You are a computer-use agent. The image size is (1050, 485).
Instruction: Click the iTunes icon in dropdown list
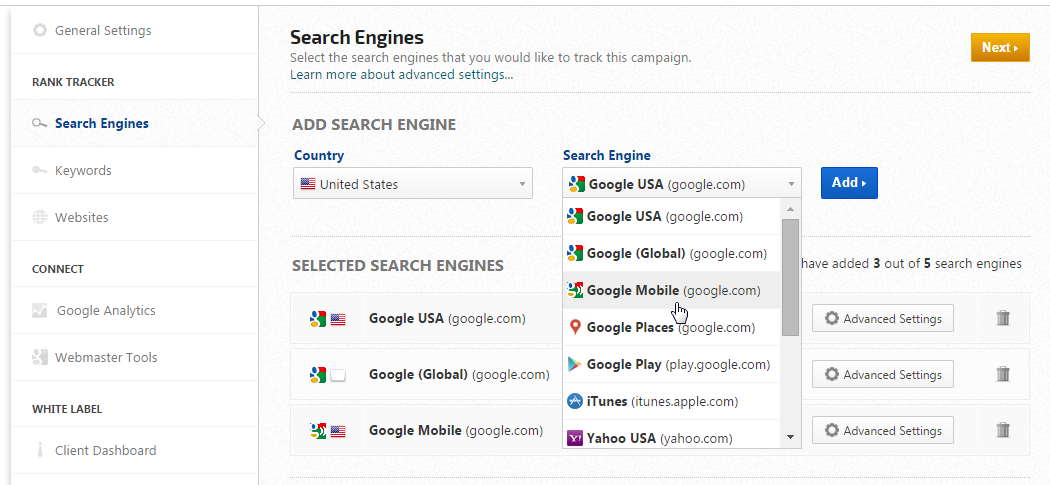[575, 401]
